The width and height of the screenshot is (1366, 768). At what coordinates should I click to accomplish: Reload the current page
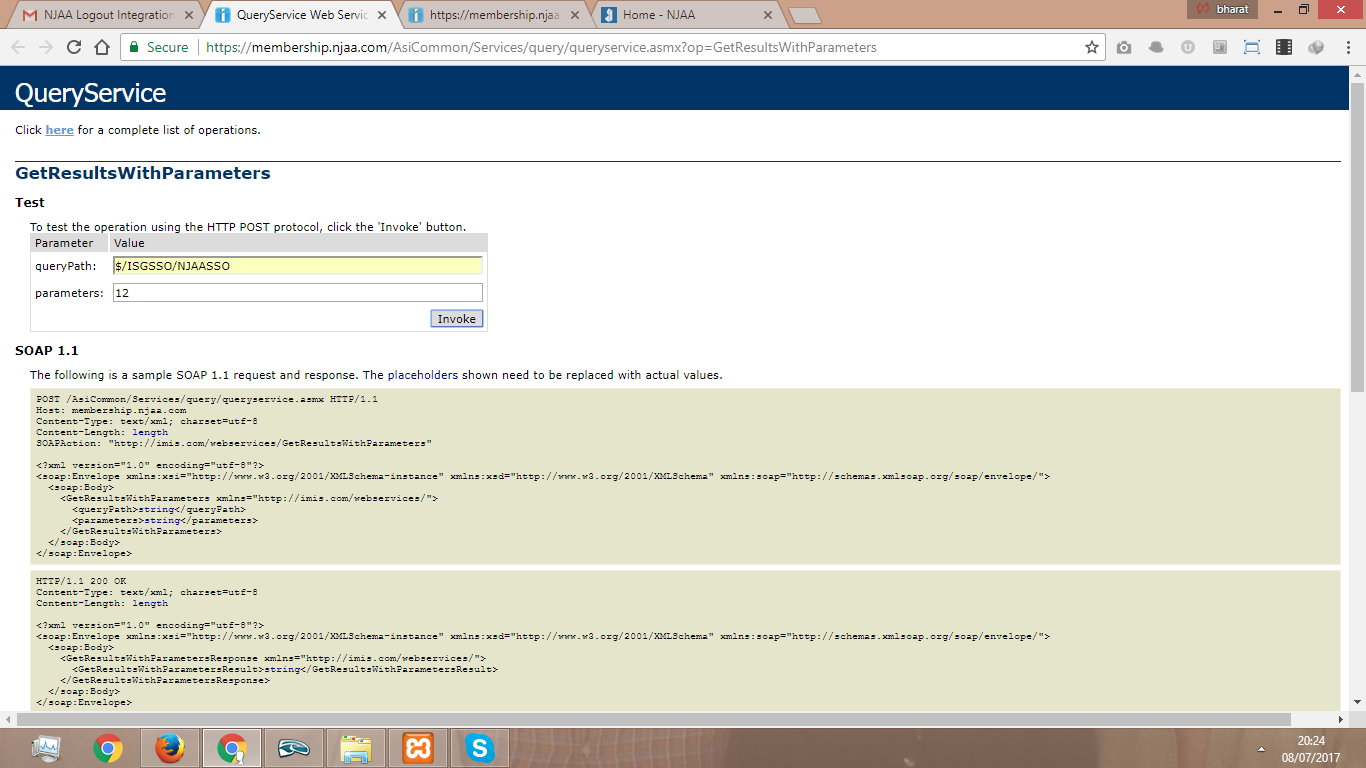click(x=74, y=47)
